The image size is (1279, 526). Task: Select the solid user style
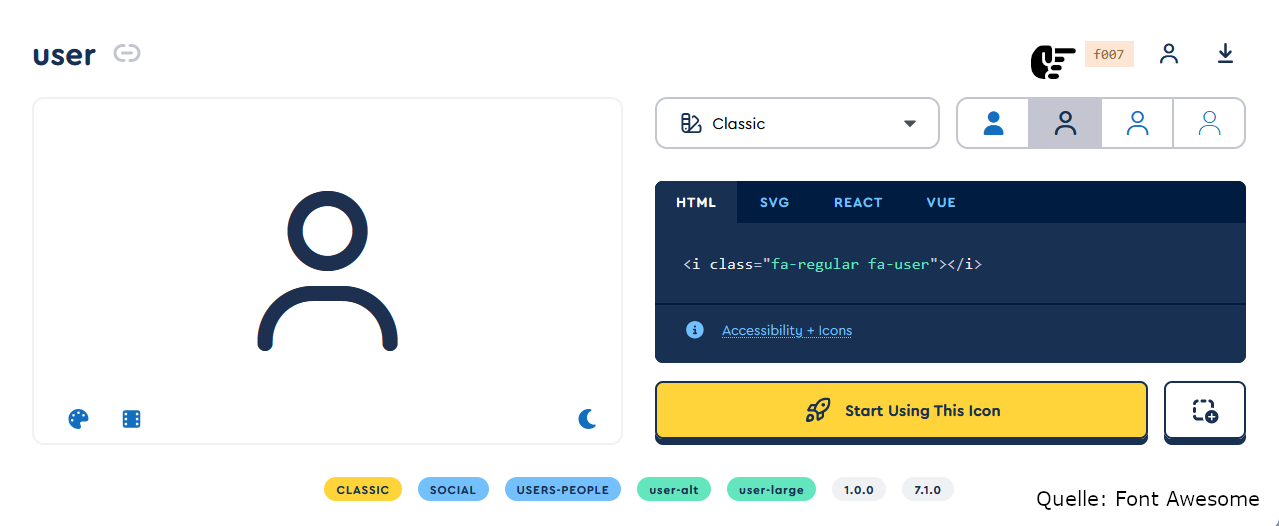click(993, 123)
